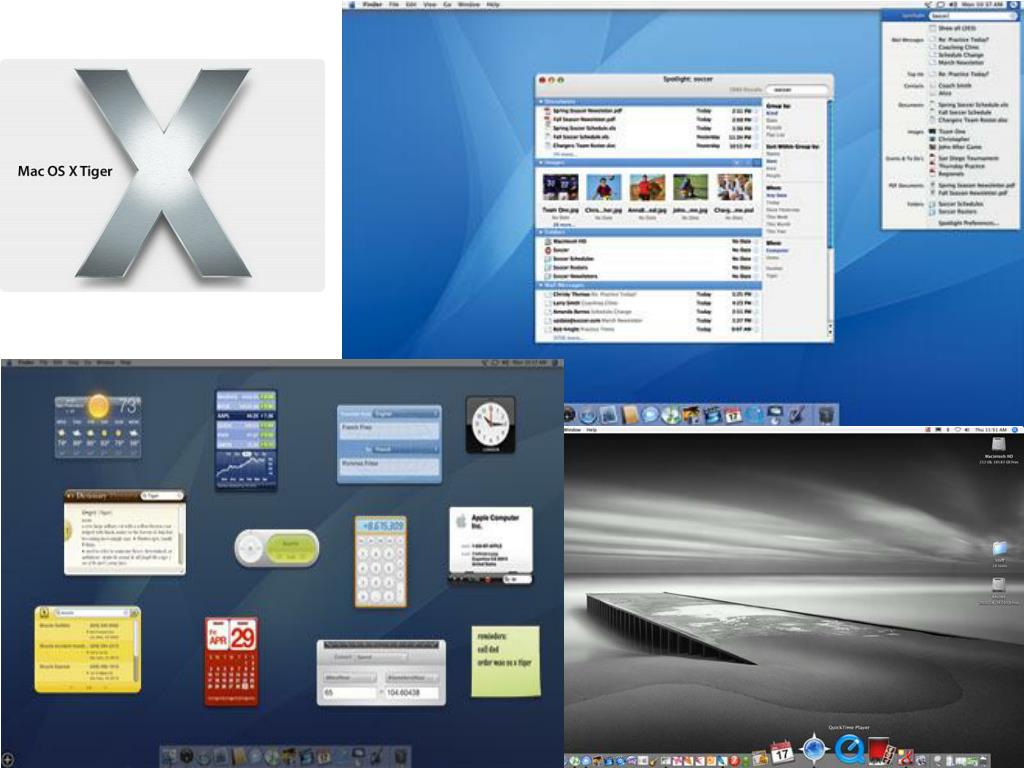Open widget bar plus button on Dashboard
Screen dimensions: 1024x768
coord(7,760)
